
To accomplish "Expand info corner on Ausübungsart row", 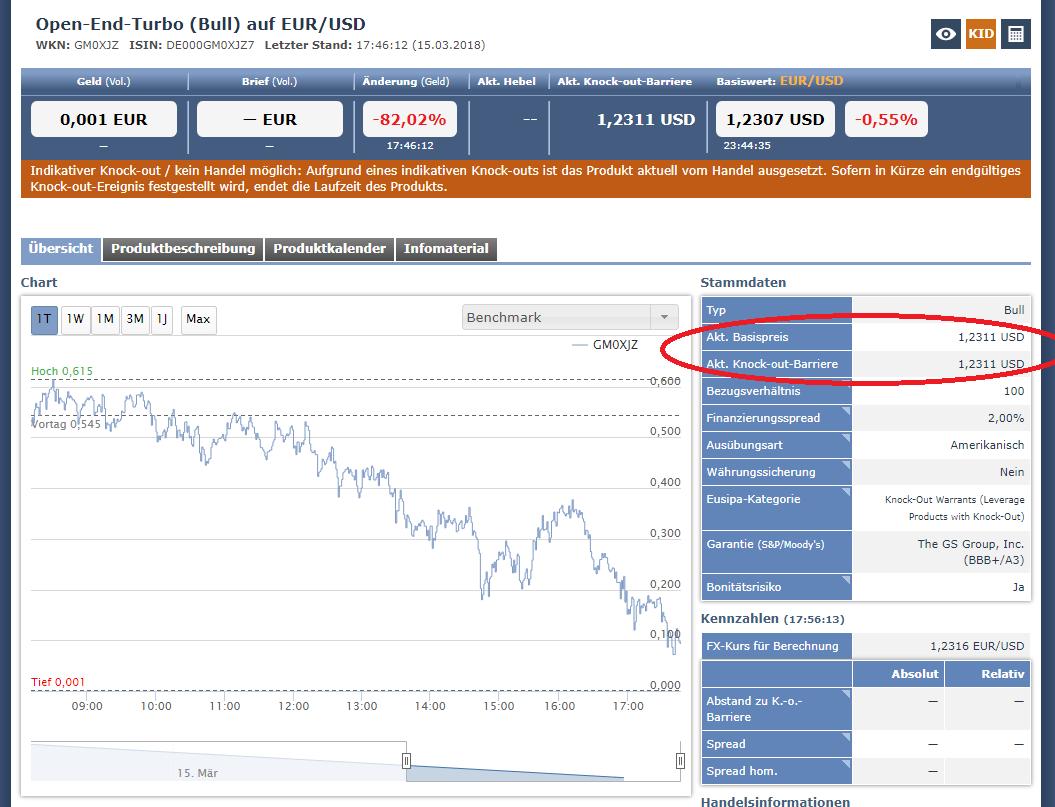I will pos(846,437).
